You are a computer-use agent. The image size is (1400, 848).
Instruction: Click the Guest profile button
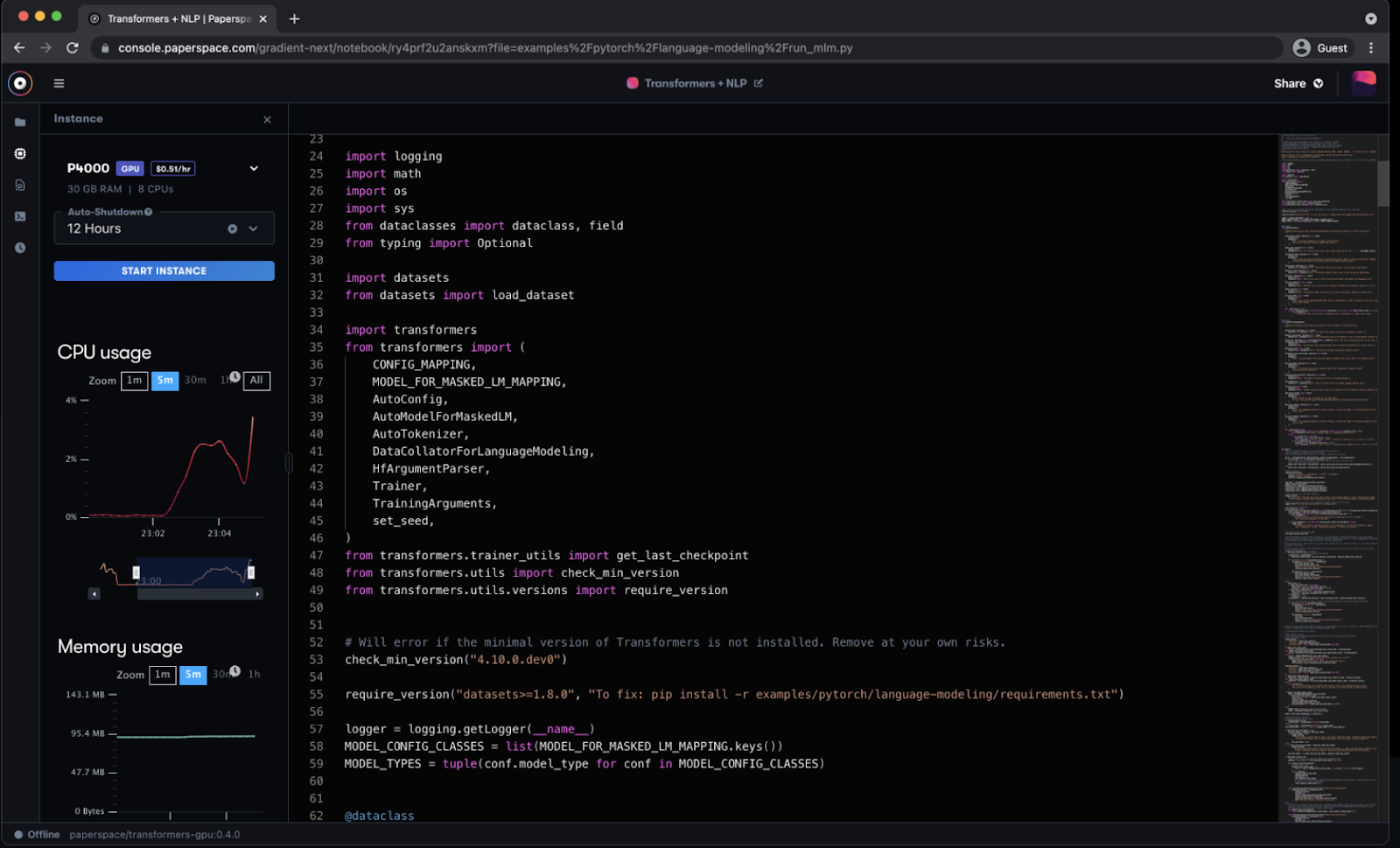point(1320,48)
